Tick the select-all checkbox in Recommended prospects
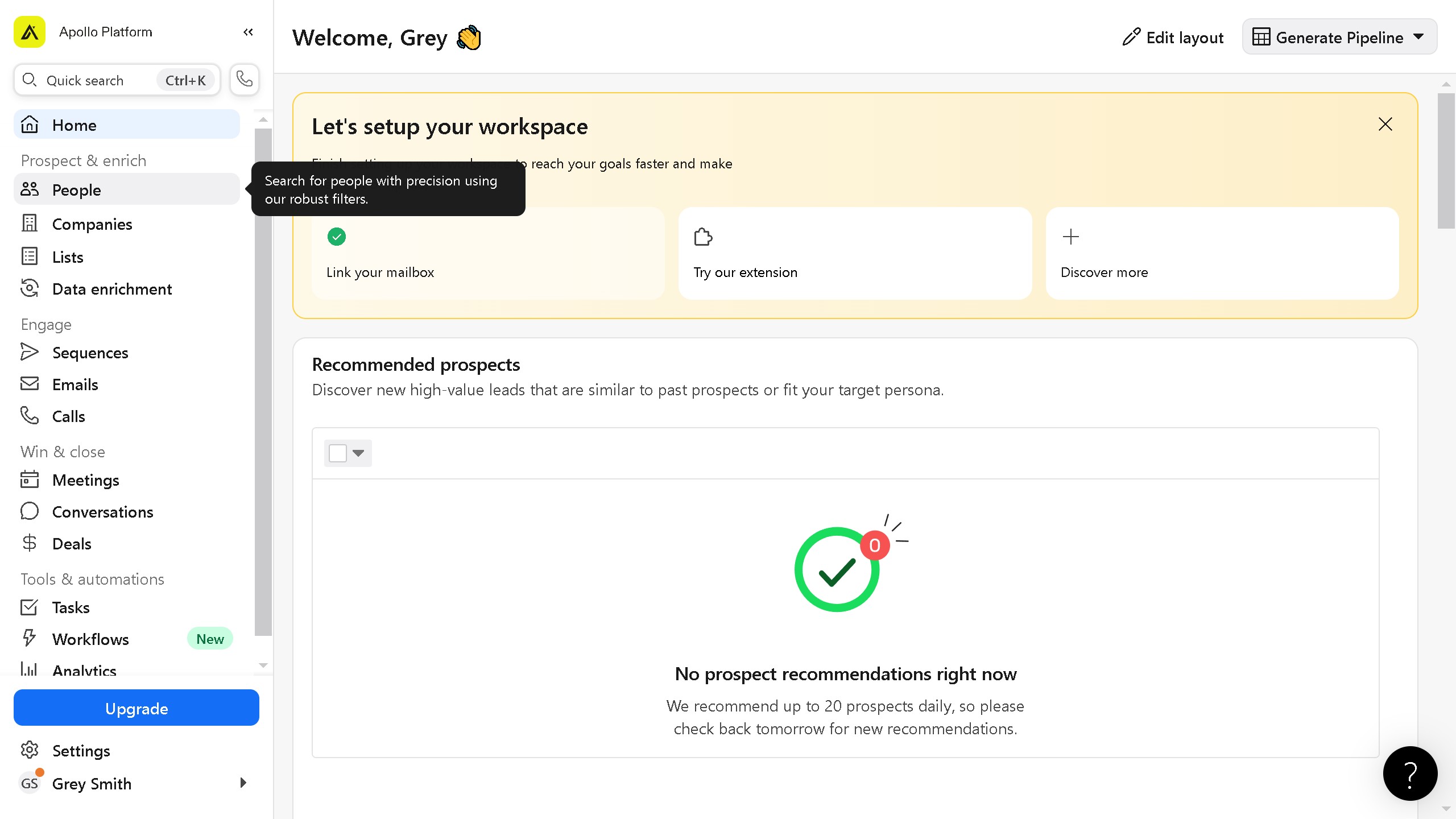This screenshot has width=1456, height=819. (x=337, y=453)
